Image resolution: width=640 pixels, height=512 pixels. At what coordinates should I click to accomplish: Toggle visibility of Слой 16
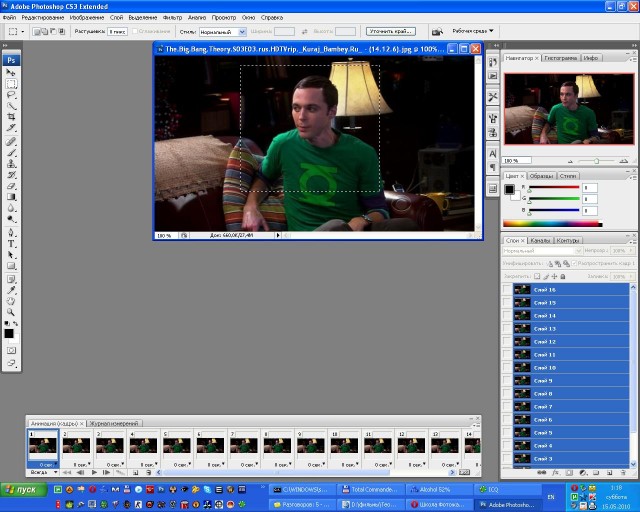point(507,289)
